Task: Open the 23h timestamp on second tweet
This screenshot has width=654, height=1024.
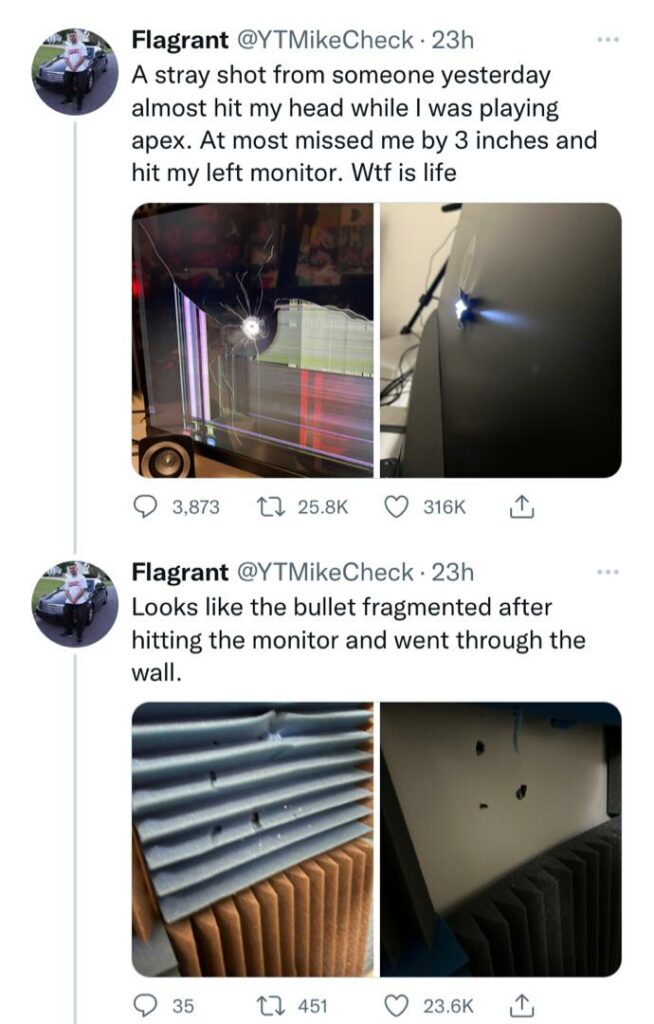Action: point(455,573)
